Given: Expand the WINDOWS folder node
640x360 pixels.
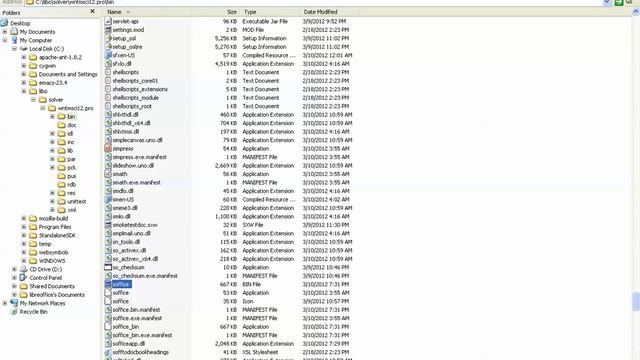Looking at the screenshot, I should (x=24, y=261).
